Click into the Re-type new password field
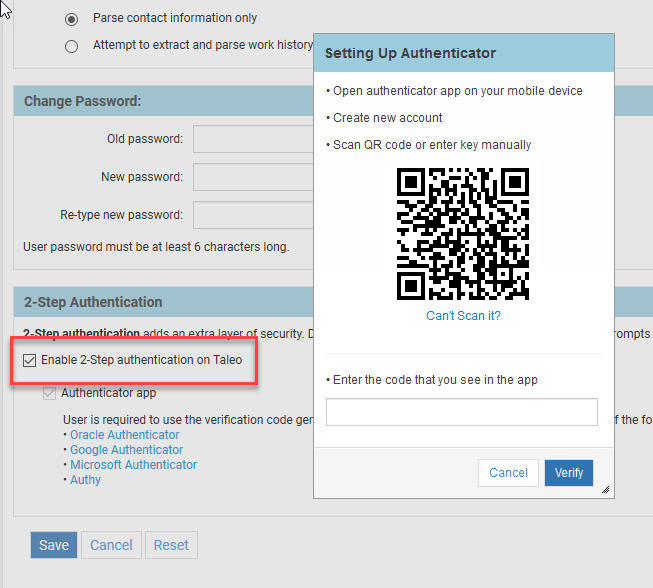Viewport: 653px width, 588px height. [253, 215]
